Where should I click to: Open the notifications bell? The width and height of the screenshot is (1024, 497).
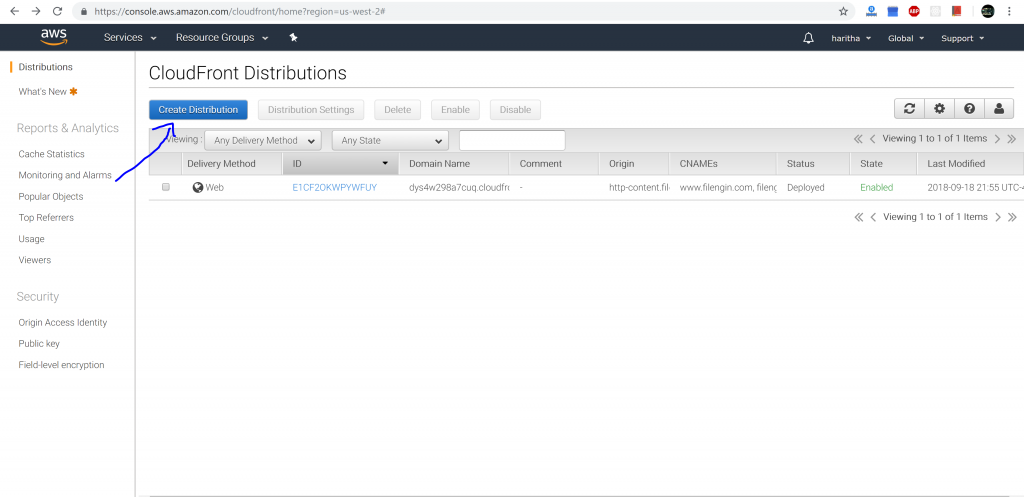point(808,38)
